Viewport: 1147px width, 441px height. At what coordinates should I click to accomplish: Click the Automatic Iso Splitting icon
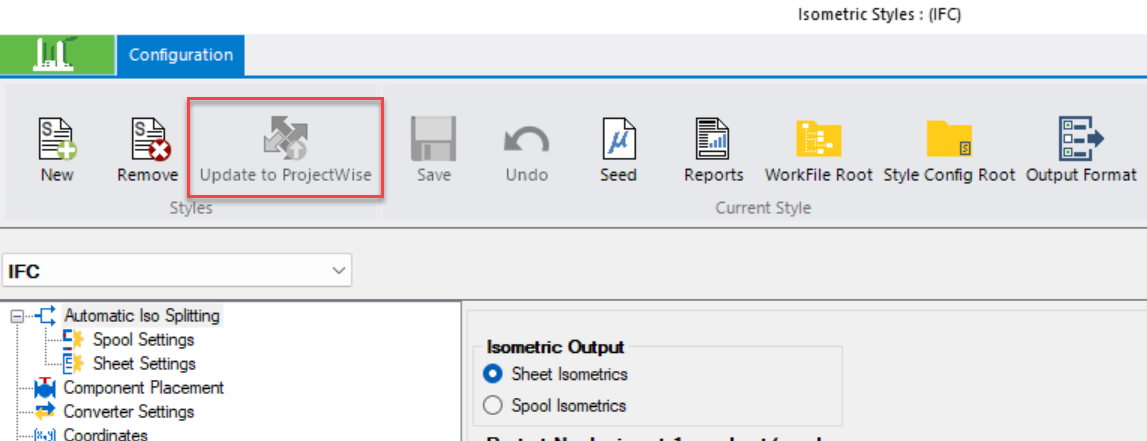(45, 316)
